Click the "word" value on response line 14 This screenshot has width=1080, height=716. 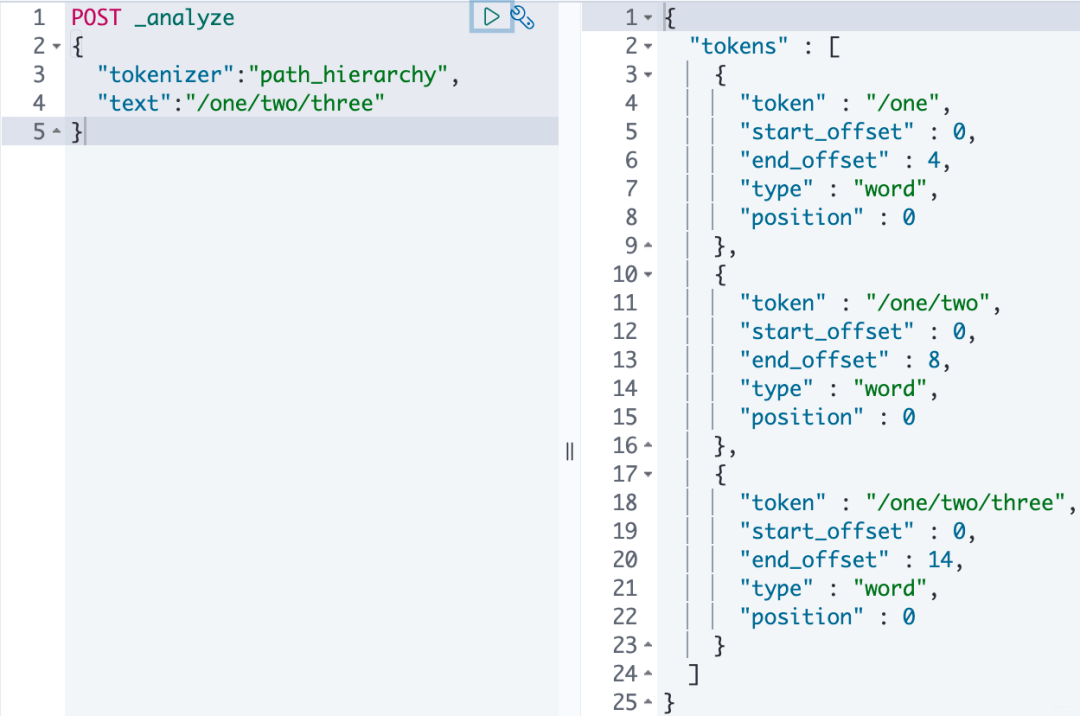(x=891, y=388)
